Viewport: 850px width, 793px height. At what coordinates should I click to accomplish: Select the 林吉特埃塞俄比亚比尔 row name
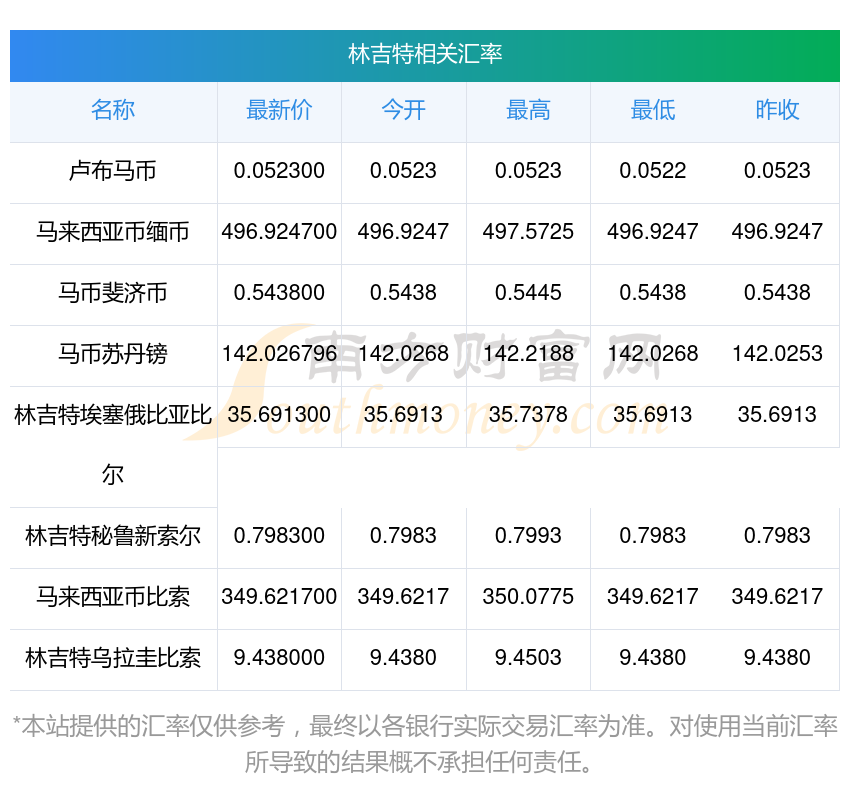(113, 445)
